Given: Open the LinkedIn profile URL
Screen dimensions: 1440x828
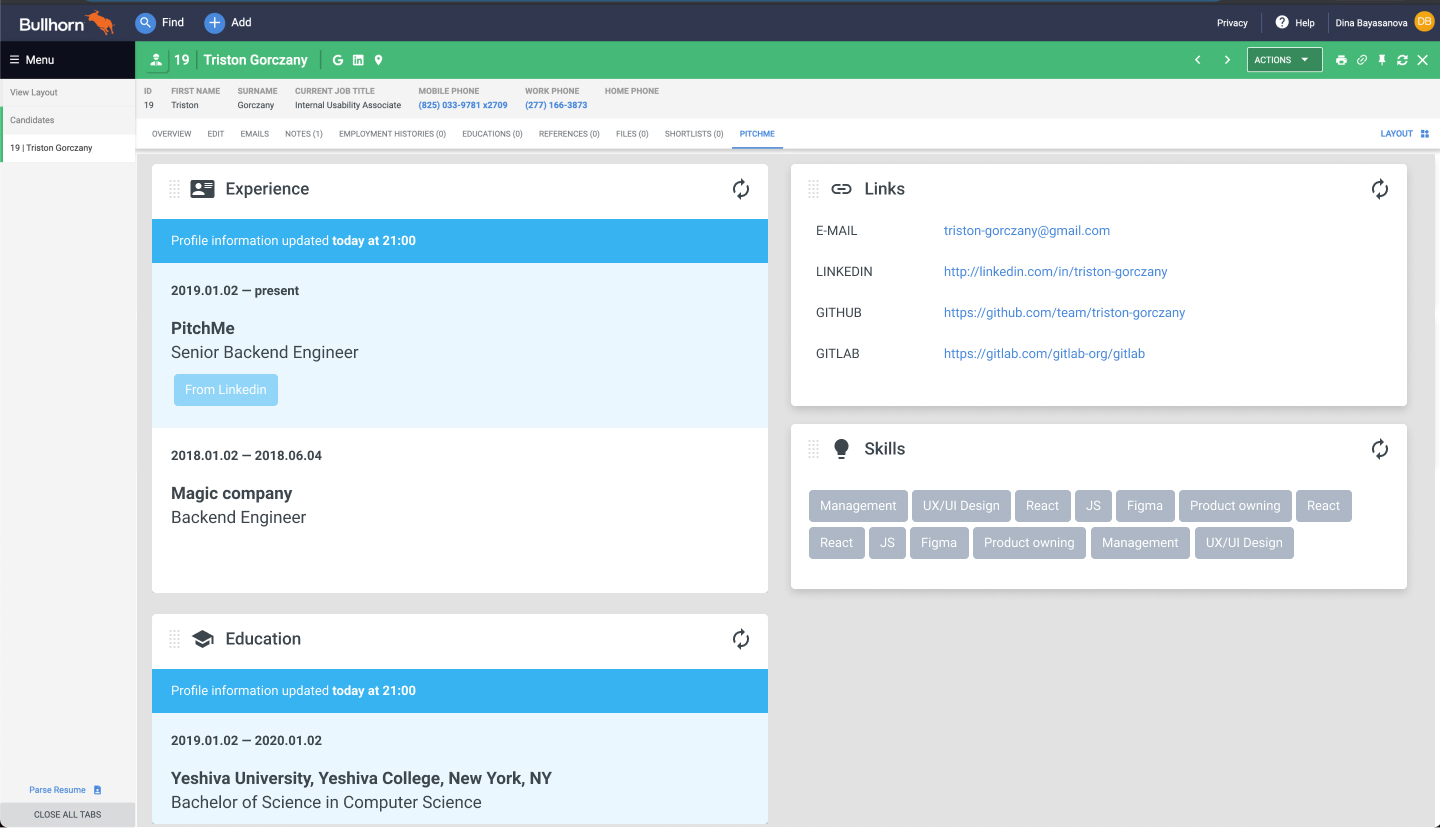Looking at the screenshot, I should (1056, 272).
